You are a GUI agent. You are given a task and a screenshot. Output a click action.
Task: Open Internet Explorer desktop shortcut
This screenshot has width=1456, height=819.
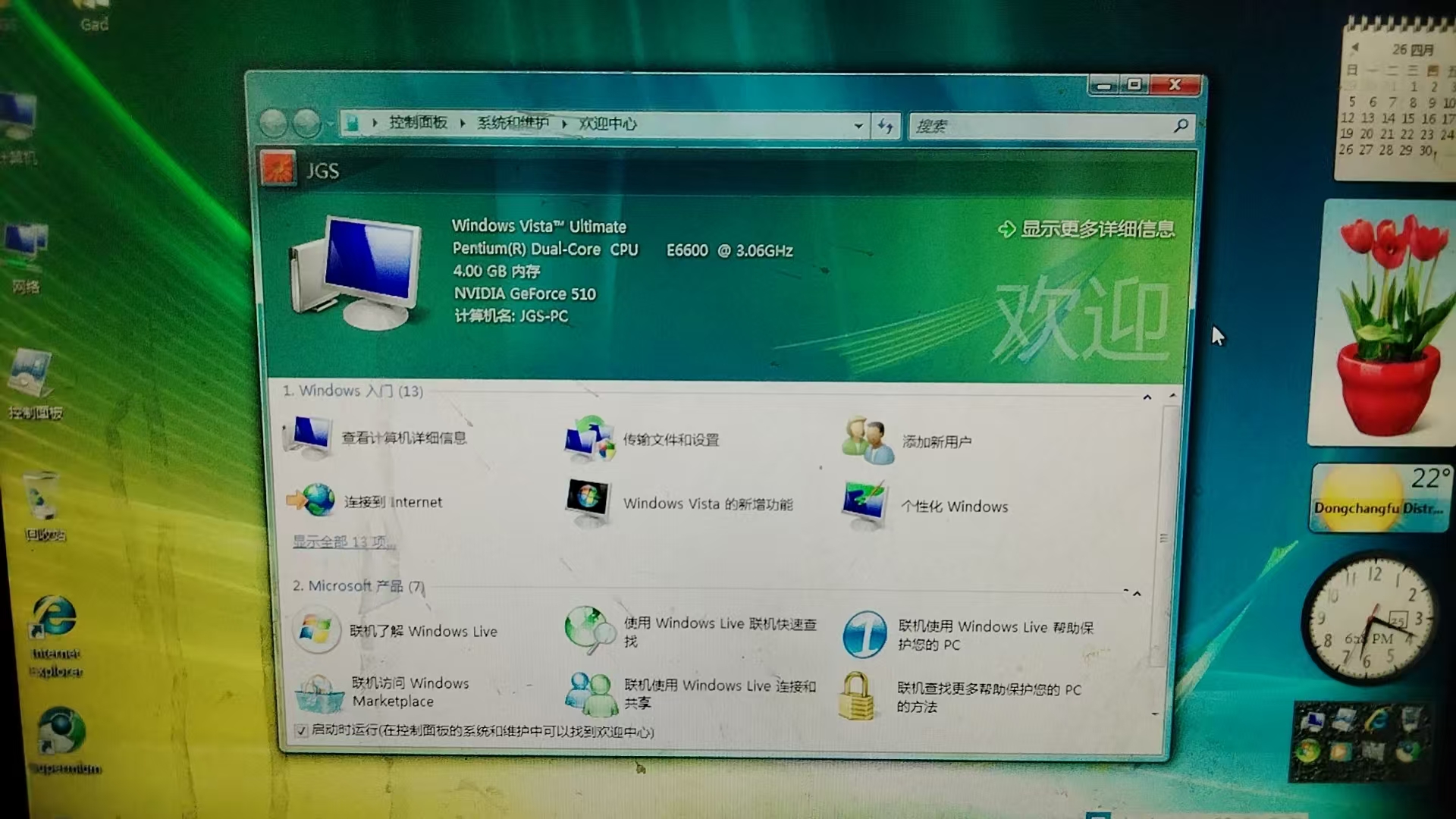click(x=55, y=637)
